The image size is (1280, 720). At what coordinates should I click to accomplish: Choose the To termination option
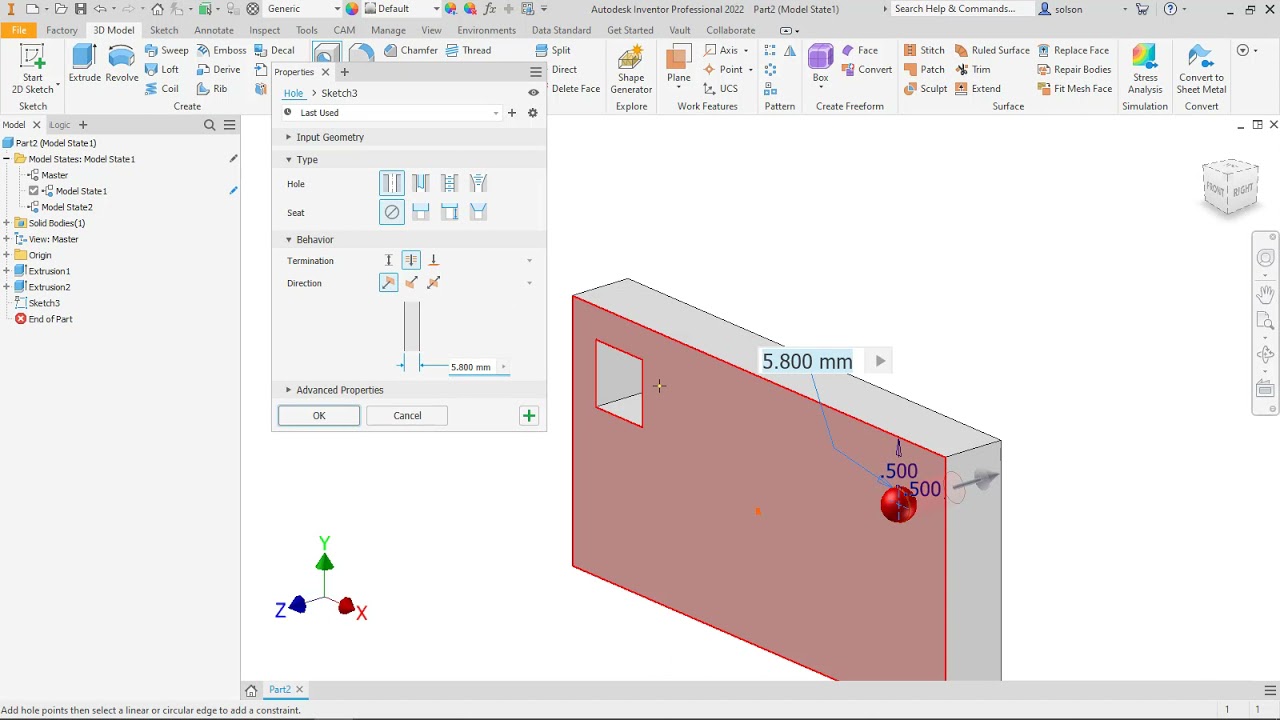[x=434, y=260]
